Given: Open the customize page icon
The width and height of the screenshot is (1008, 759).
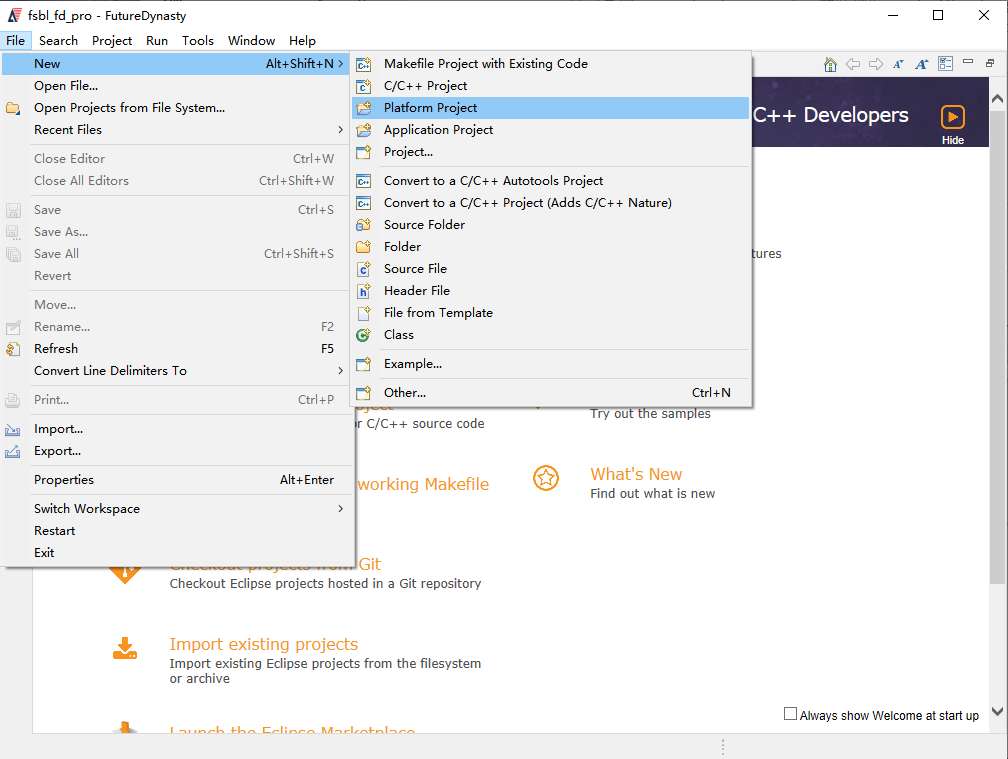Looking at the screenshot, I should (x=945, y=64).
